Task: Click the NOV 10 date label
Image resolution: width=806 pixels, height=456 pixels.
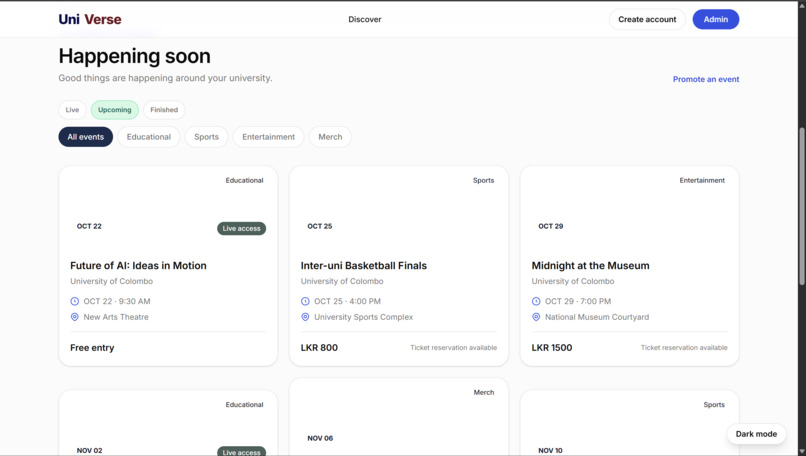Action: tap(550, 450)
